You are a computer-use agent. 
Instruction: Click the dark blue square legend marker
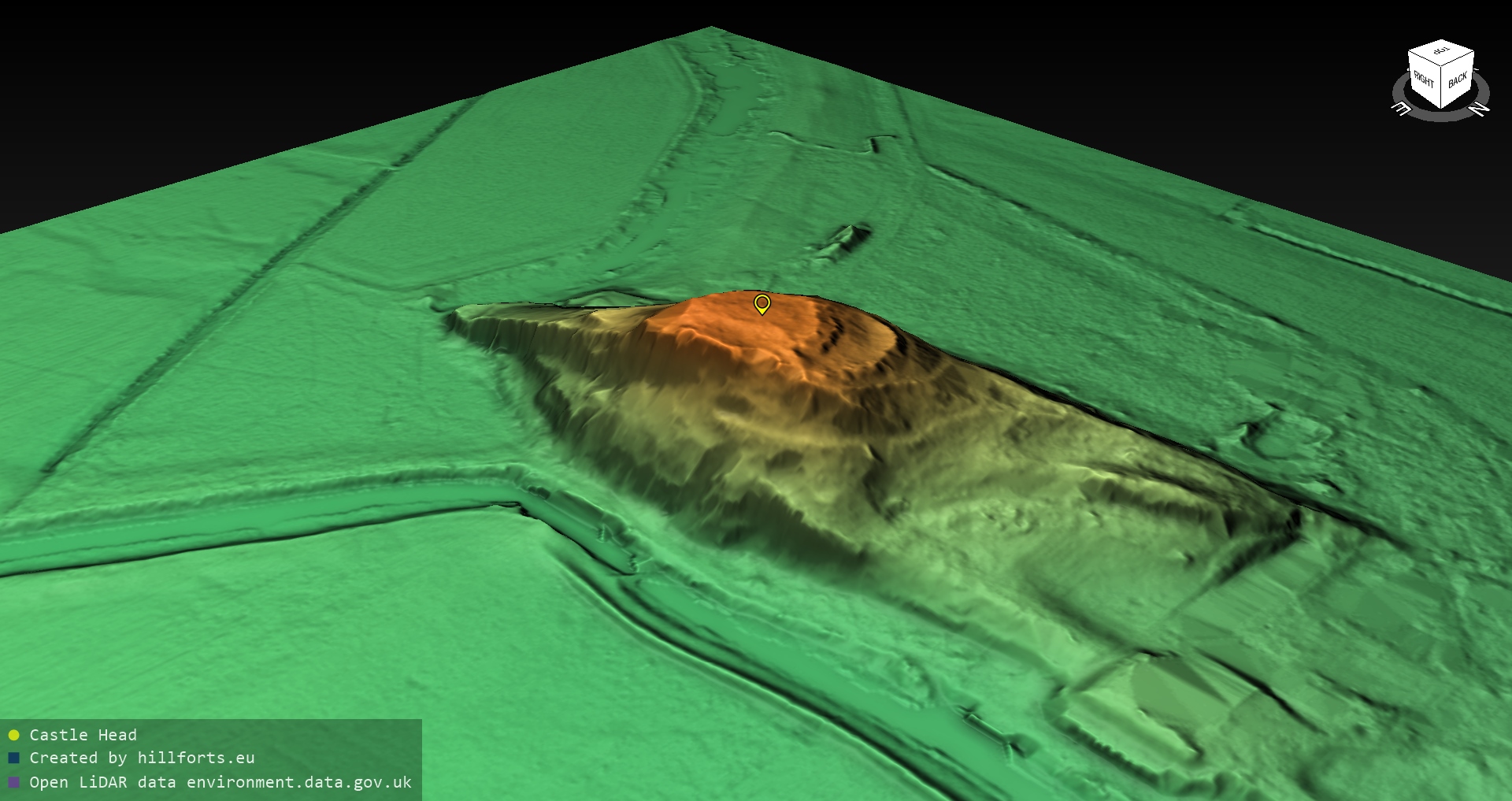[13, 758]
